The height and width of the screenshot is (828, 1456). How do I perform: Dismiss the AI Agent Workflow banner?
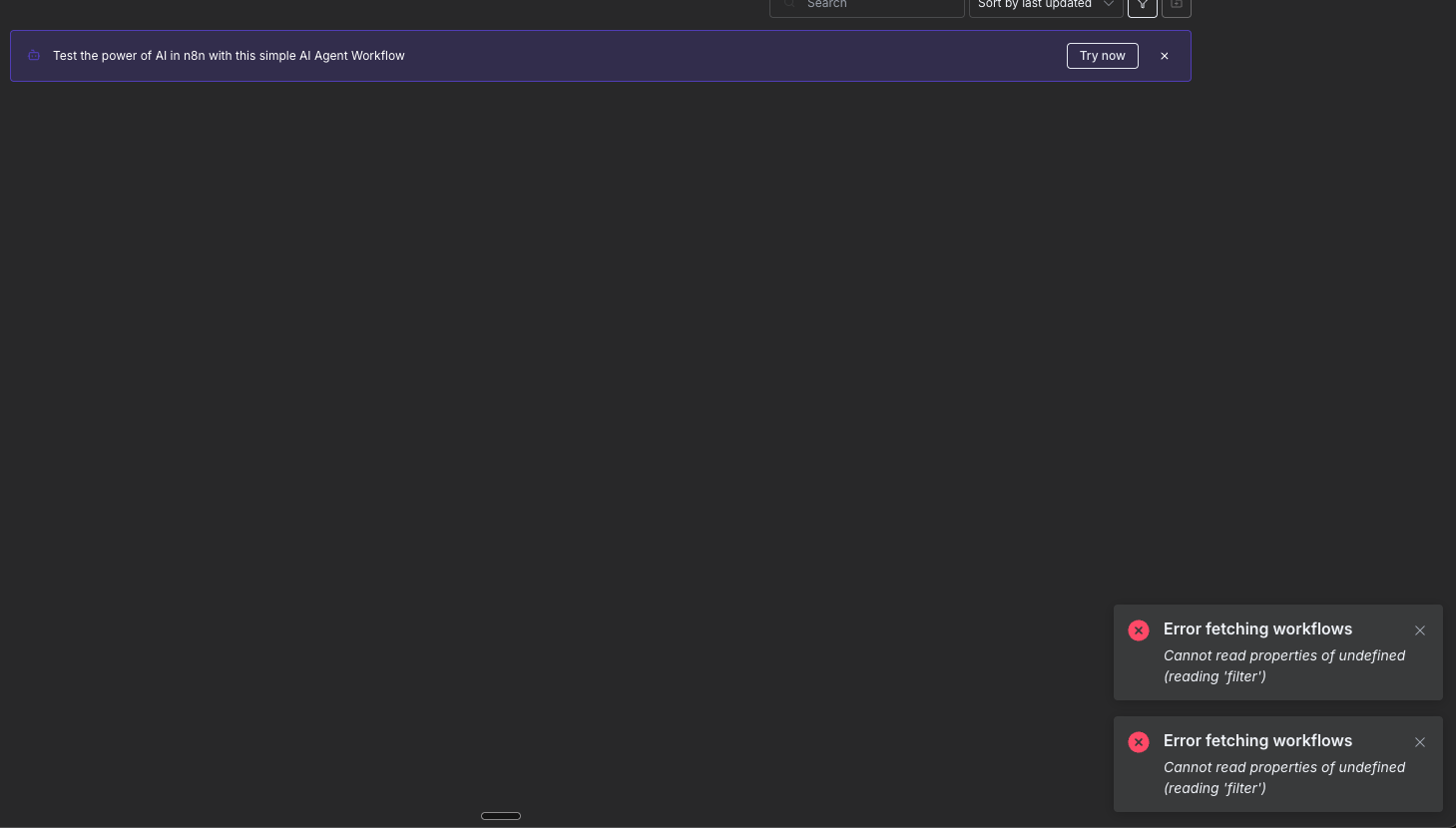click(1164, 56)
